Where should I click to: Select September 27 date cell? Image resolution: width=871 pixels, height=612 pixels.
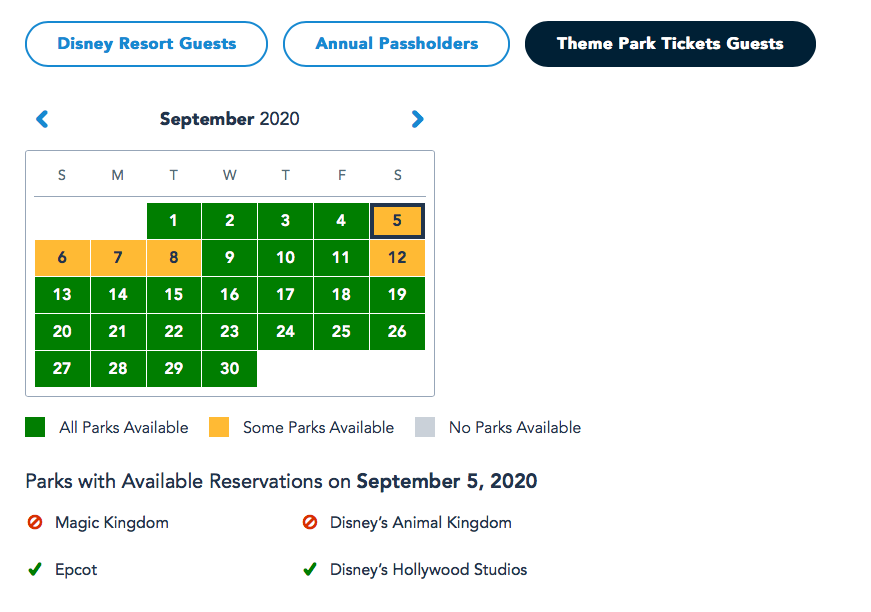[62, 368]
